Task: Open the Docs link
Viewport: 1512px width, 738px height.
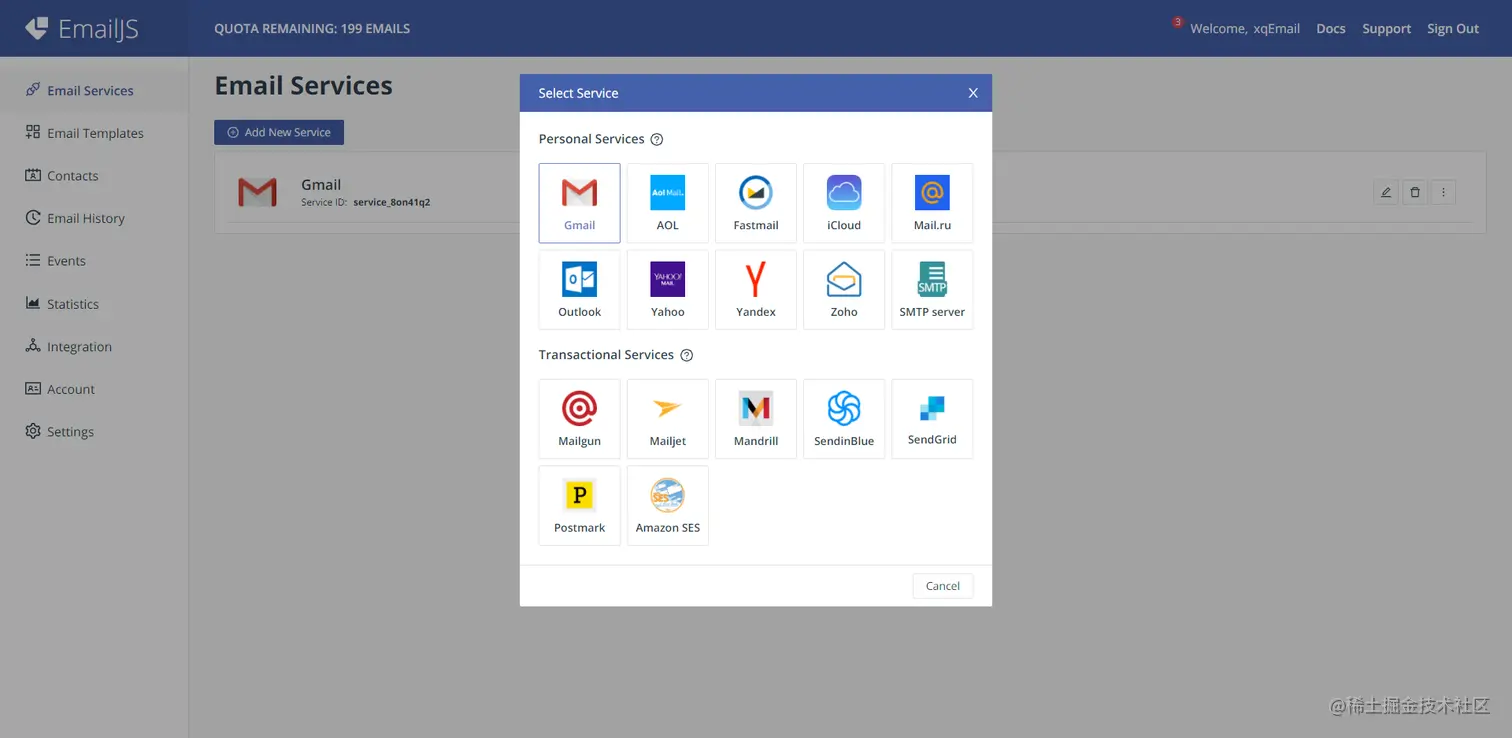Action: pyautogui.click(x=1331, y=29)
